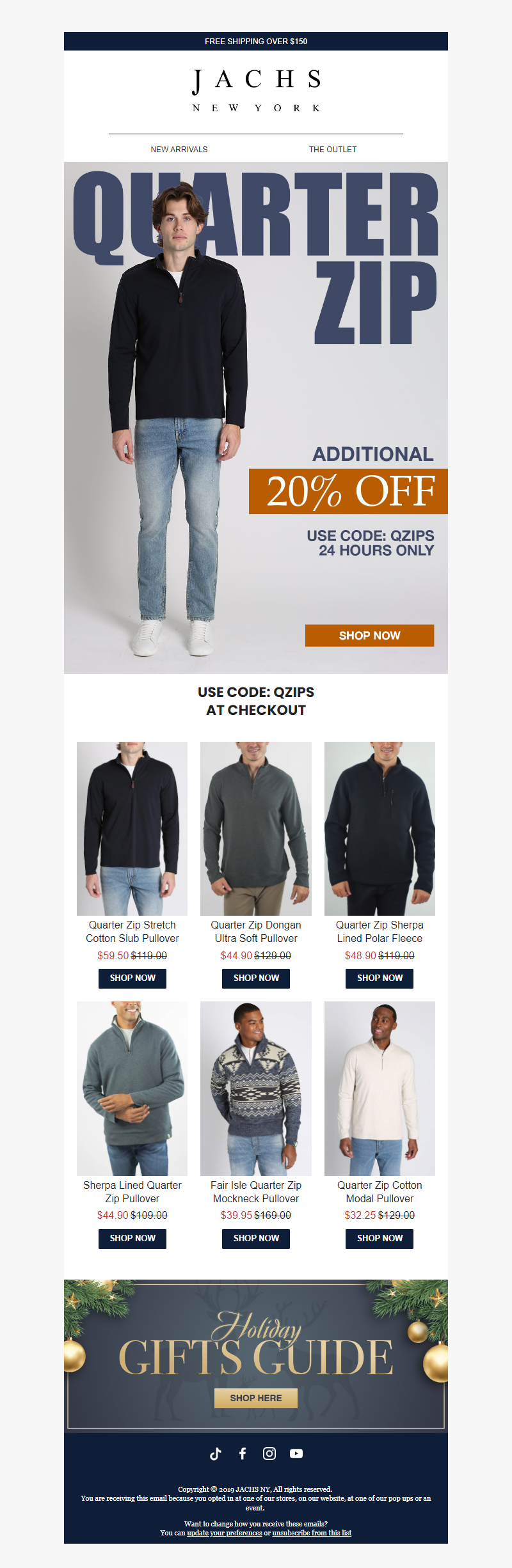Shop the Stretch Cotton Slub Pullover

pyautogui.click(x=132, y=978)
